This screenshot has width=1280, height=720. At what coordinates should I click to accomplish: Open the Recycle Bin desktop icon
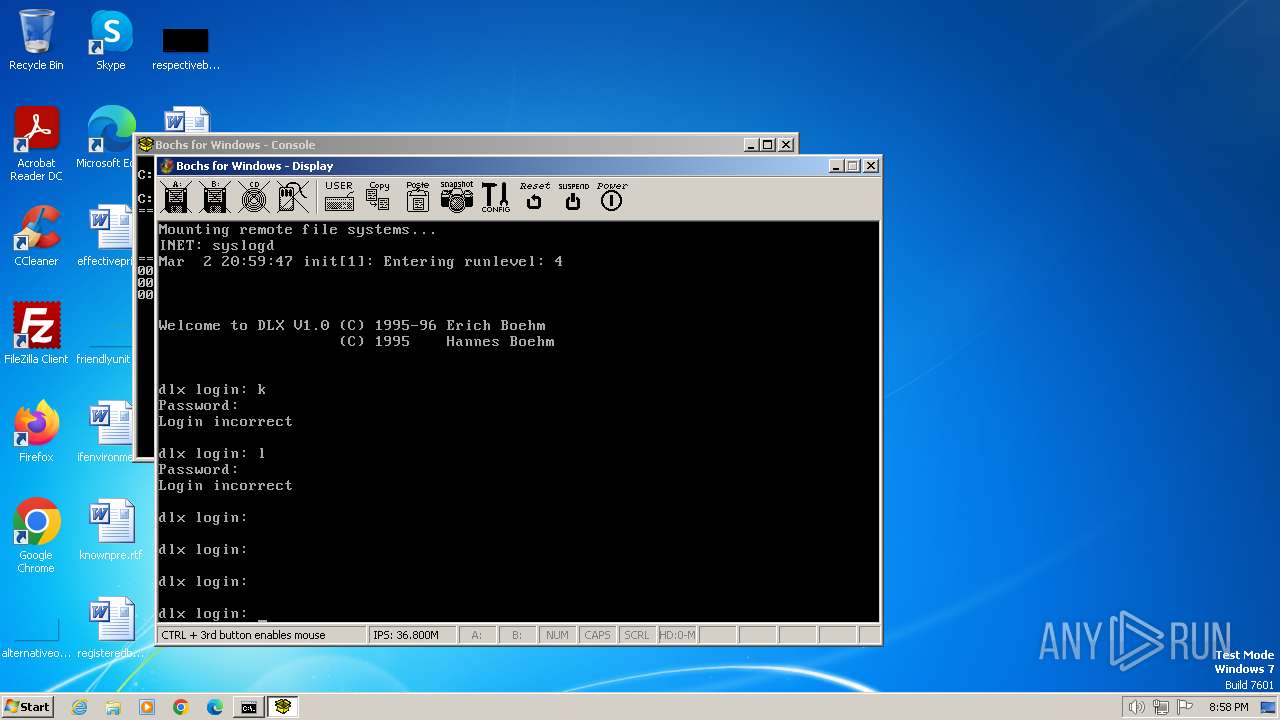[36, 41]
